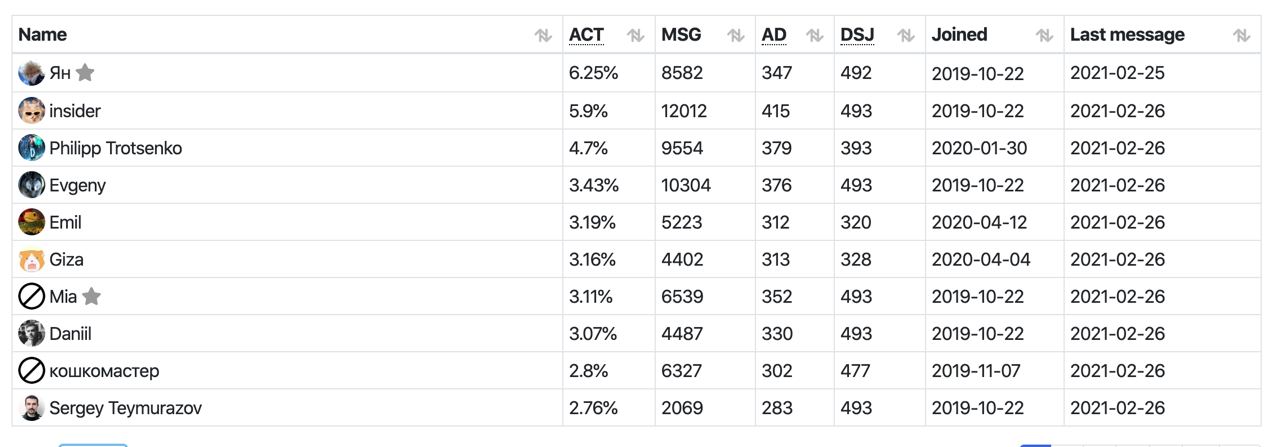
Task: Click the Daniil row name
Action: (70, 334)
